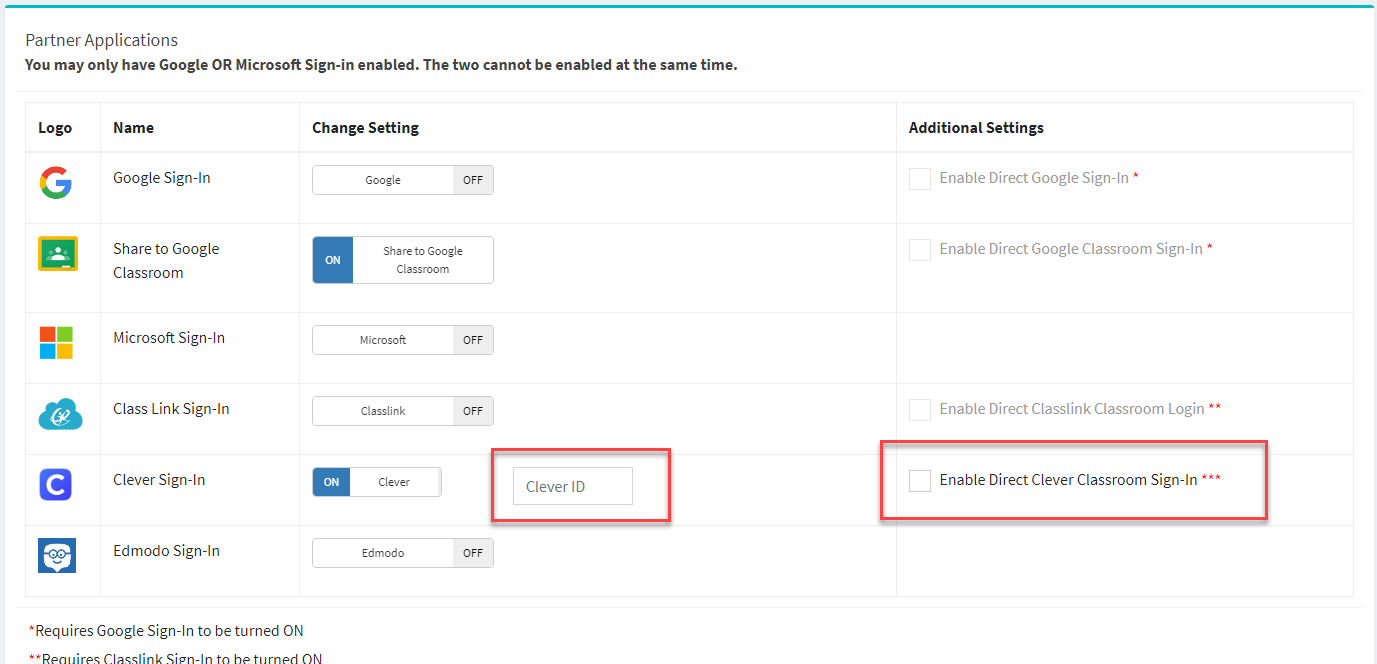Viewport: 1377px width, 664px height.
Task: Click the Logo column header
Action: [55, 128]
